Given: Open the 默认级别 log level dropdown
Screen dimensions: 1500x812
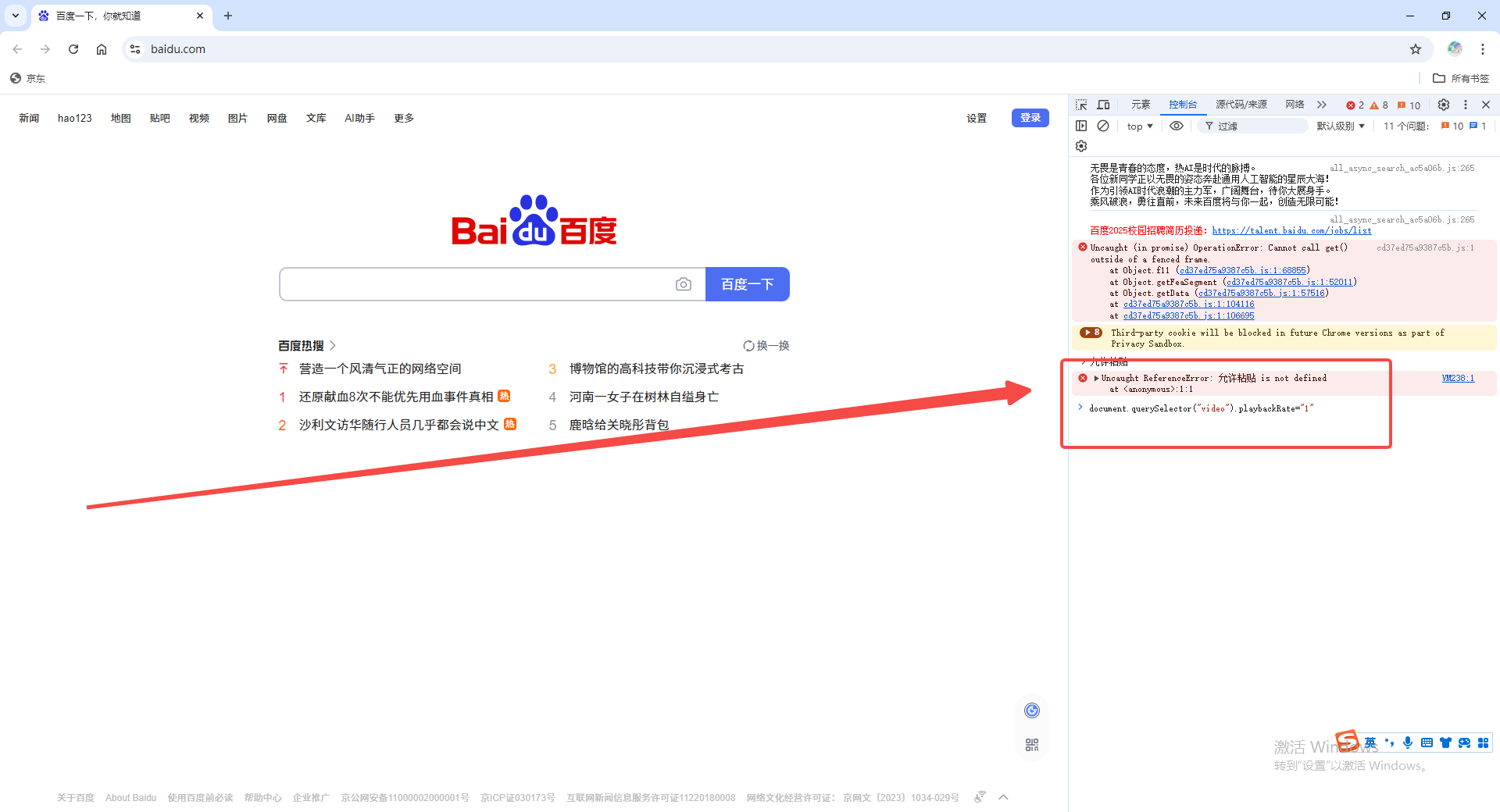Looking at the screenshot, I should tap(1341, 126).
